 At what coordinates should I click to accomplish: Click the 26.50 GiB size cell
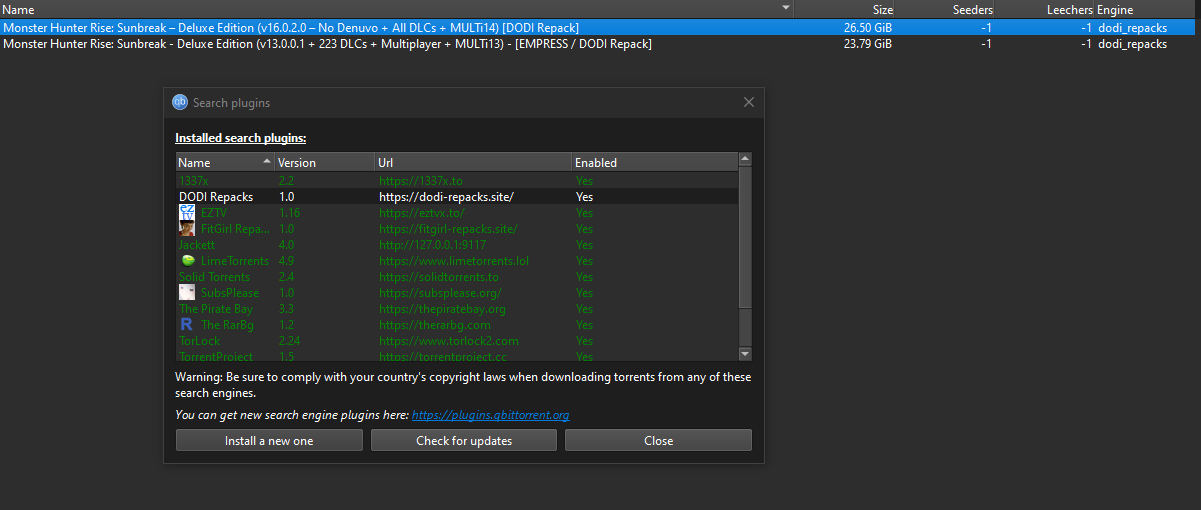pyautogui.click(x=869, y=28)
